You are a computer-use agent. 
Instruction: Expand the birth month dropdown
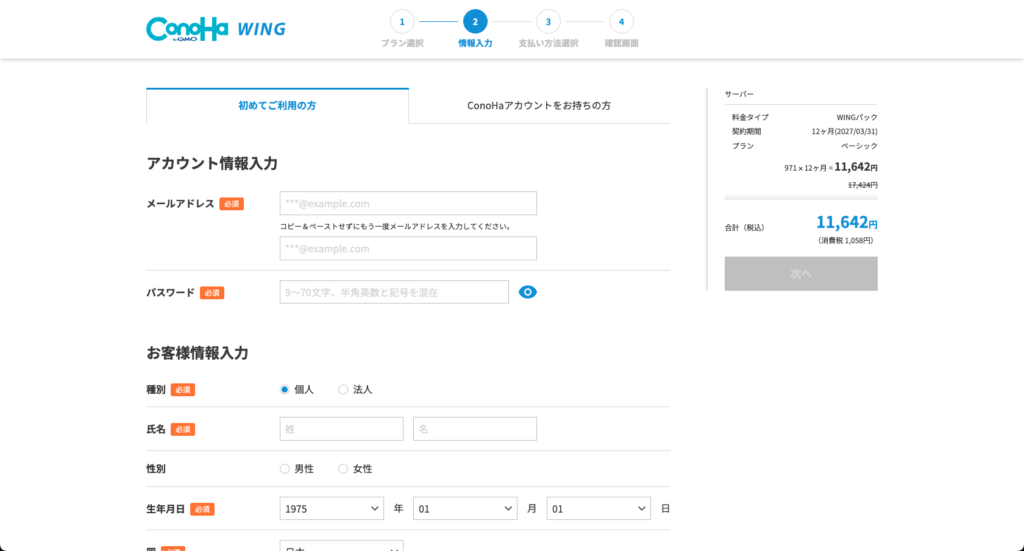pyautogui.click(x=465, y=509)
